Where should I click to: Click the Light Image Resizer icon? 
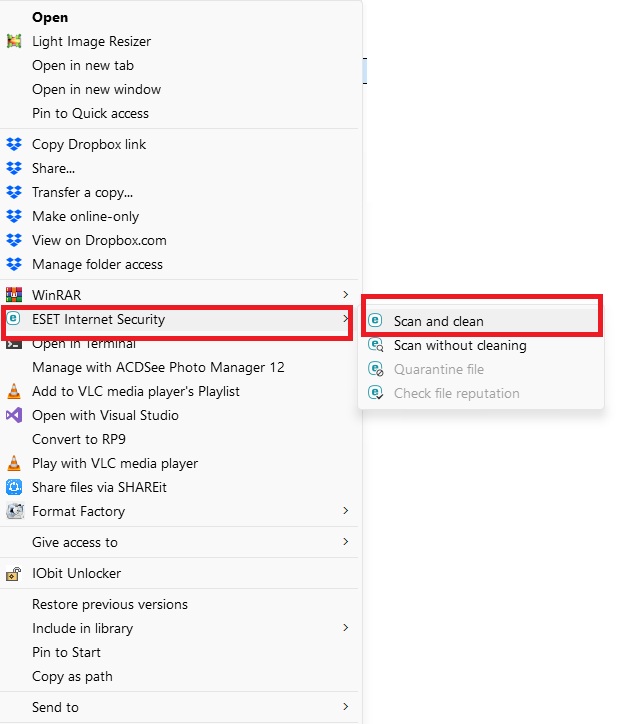pos(14,41)
